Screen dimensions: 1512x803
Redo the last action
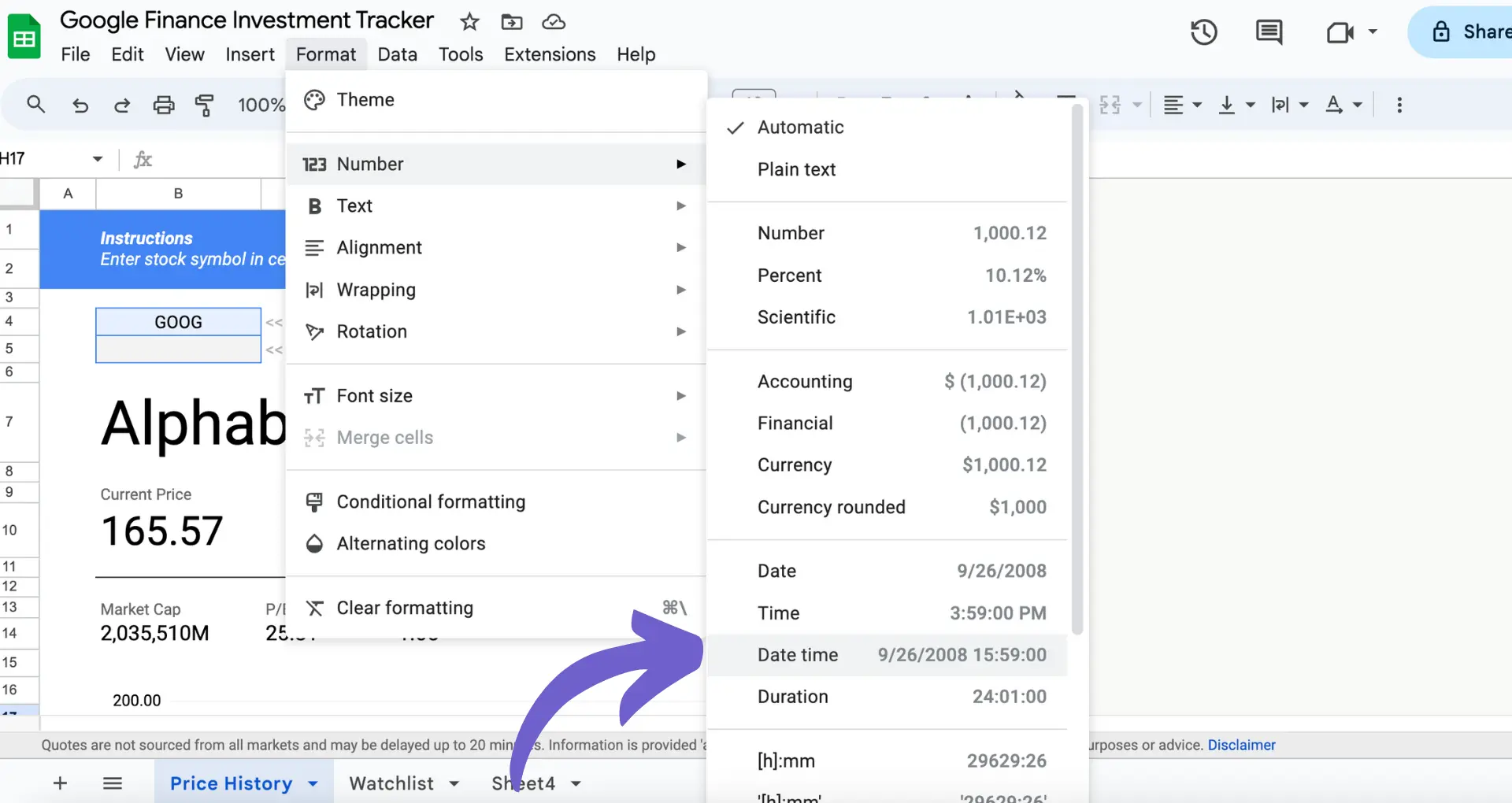[122, 105]
